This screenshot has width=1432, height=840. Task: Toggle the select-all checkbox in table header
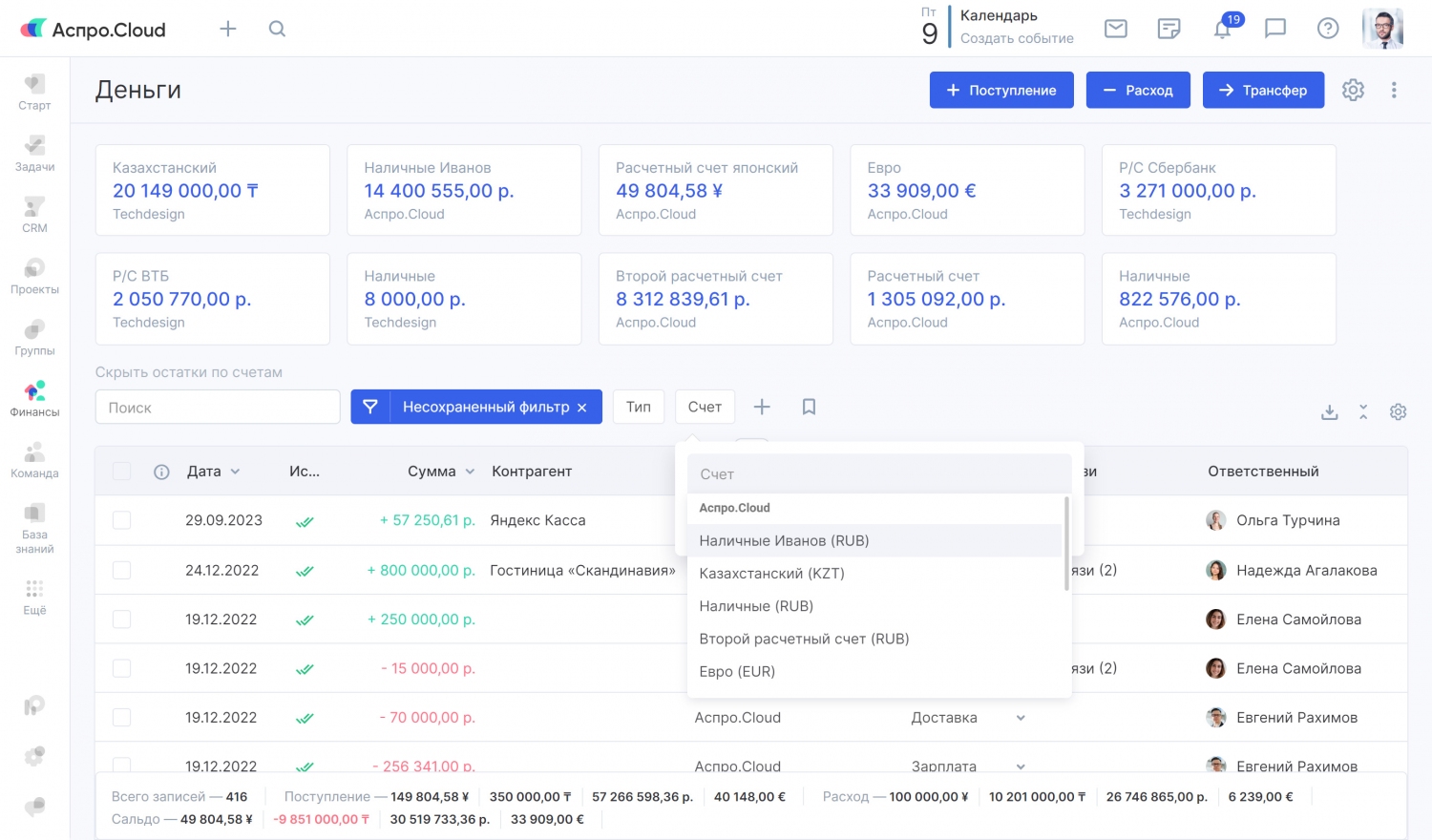(x=122, y=472)
